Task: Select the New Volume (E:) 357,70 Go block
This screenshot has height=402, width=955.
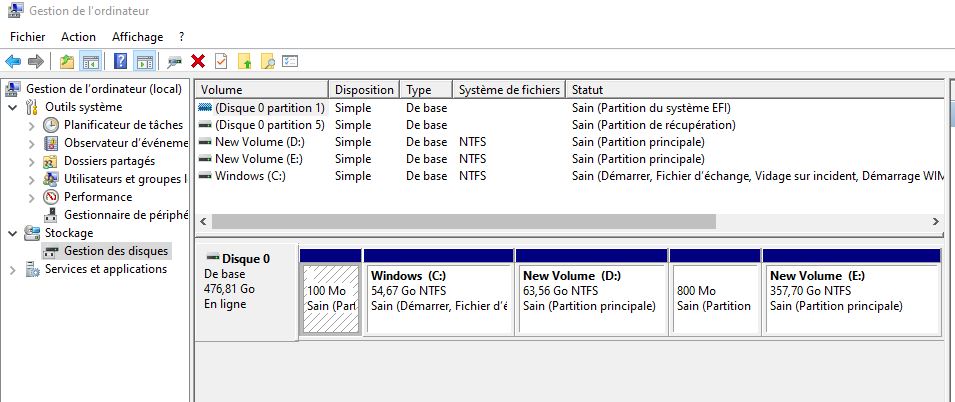Action: coord(851,292)
